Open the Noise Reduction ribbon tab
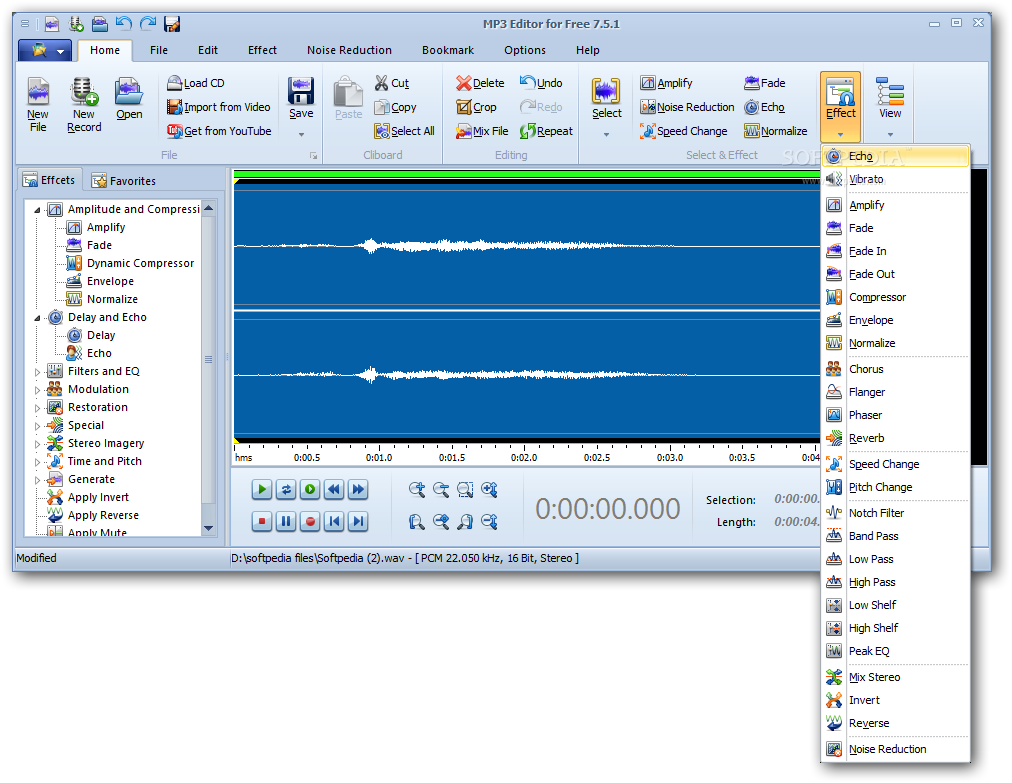Screen dimensions: 1012x783 tap(349, 50)
